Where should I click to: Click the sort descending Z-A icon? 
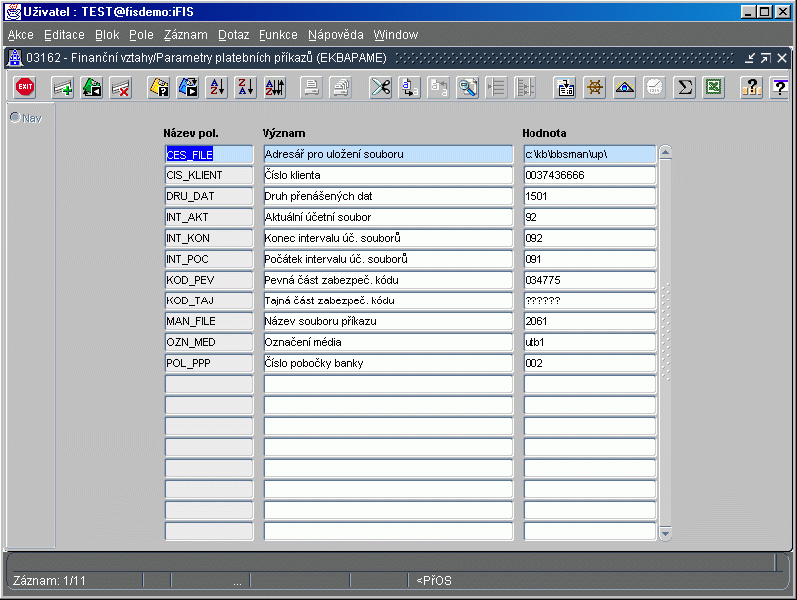(x=246, y=87)
